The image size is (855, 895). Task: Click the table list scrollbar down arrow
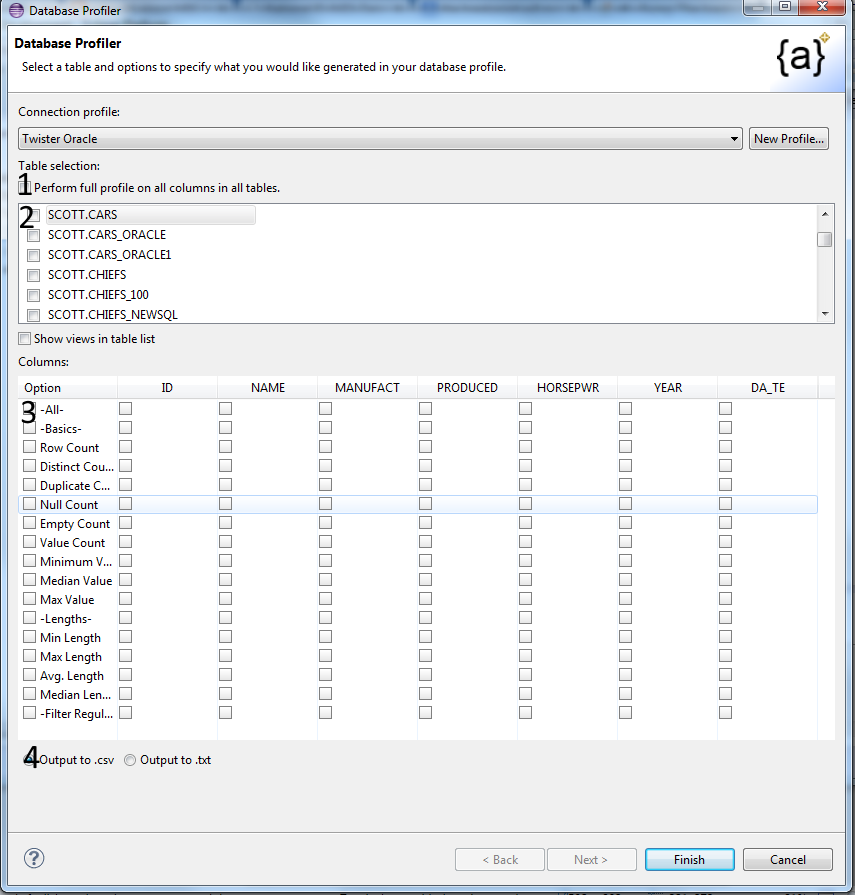coord(824,315)
